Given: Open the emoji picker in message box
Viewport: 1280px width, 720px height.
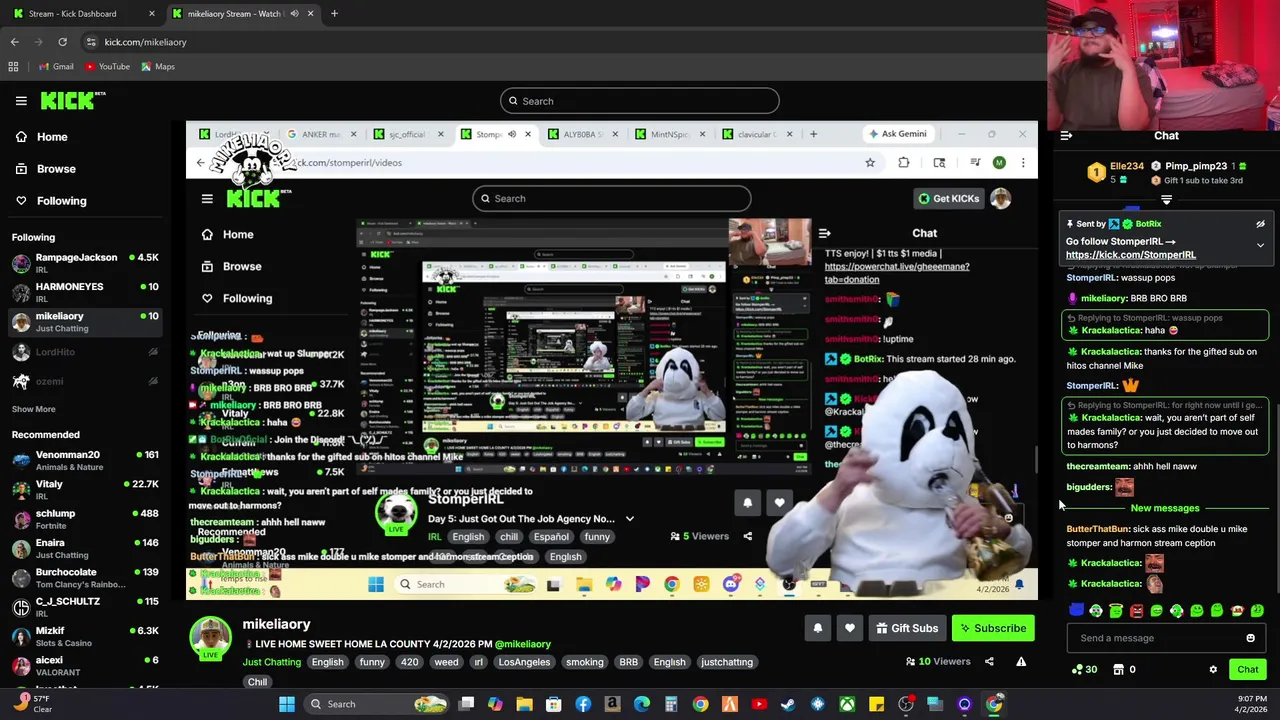Looking at the screenshot, I should (x=1250, y=638).
